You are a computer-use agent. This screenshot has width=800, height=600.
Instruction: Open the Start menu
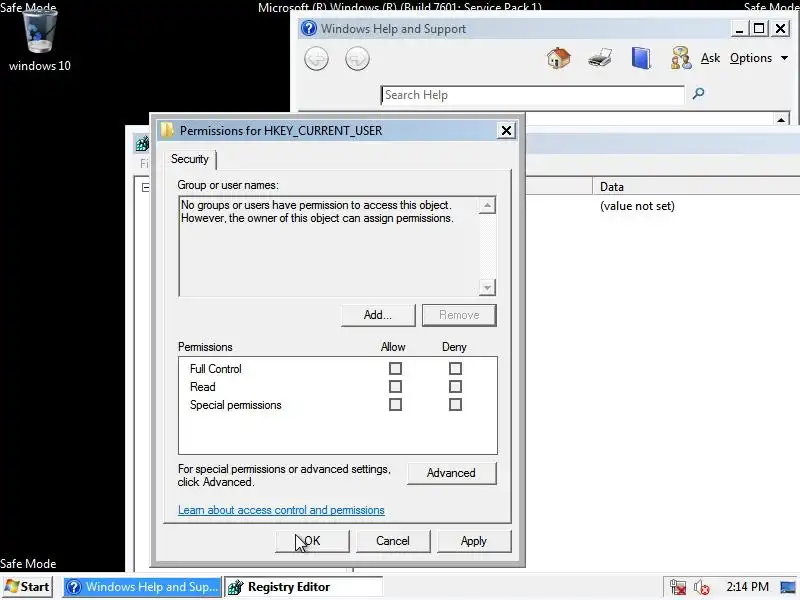[x=27, y=587]
